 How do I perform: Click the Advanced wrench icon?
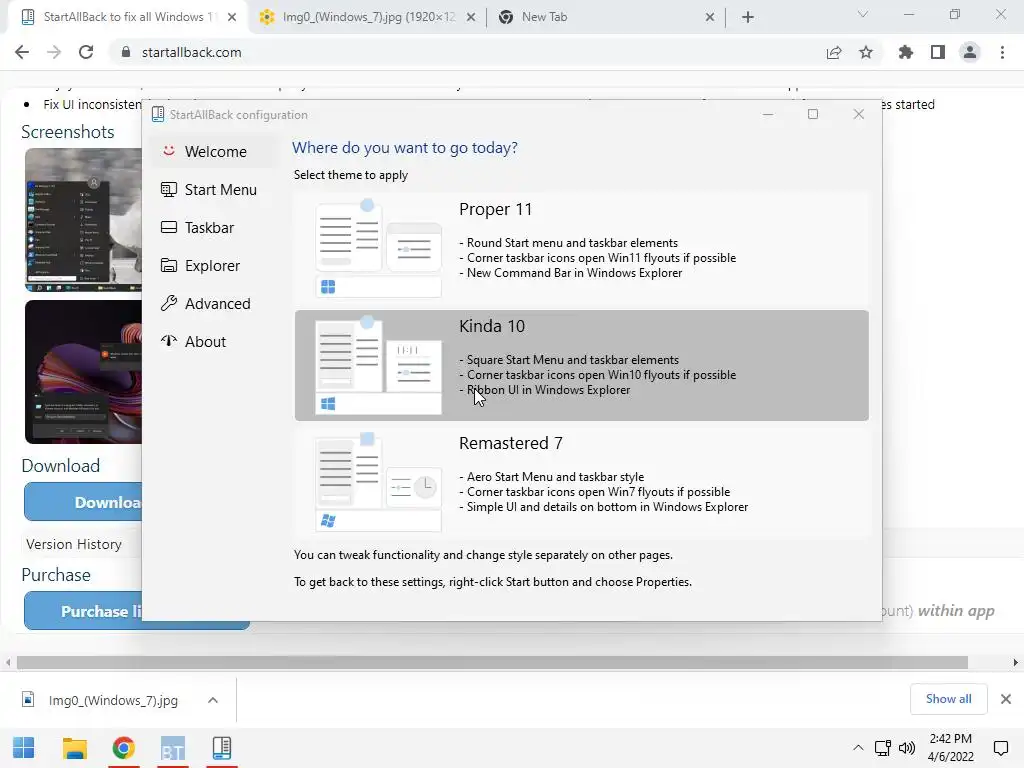point(168,303)
